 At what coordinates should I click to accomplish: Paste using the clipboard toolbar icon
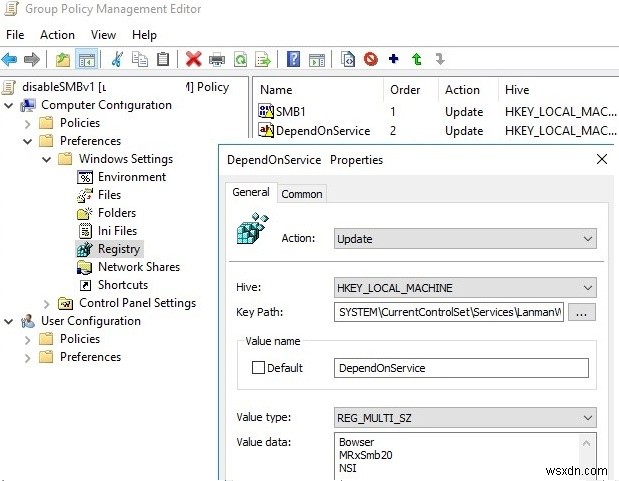(x=163, y=59)
